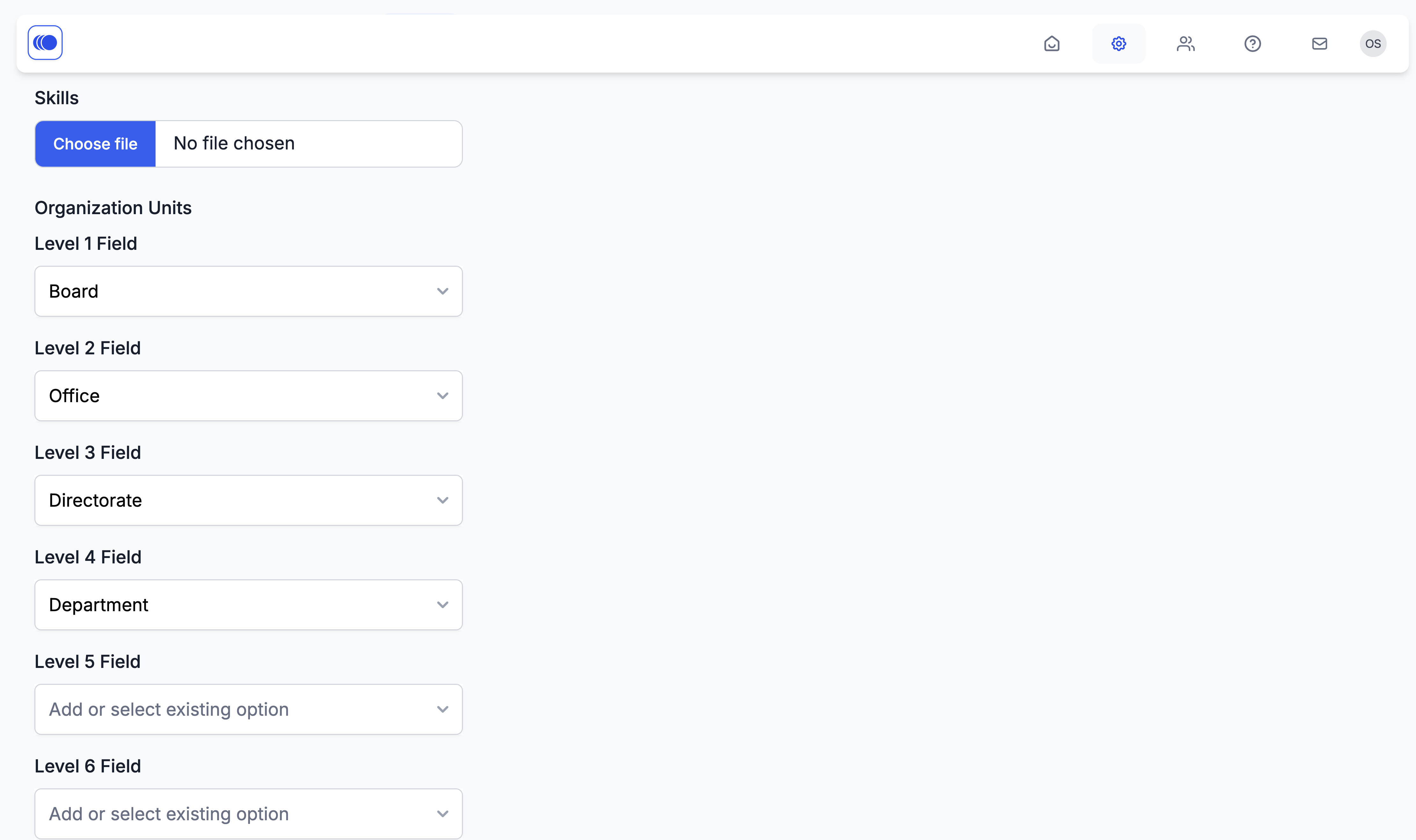The image size is (1416, 840).
Task: Open the Level 3 Field Directorate dropdown
Action: tap(249, 500)
